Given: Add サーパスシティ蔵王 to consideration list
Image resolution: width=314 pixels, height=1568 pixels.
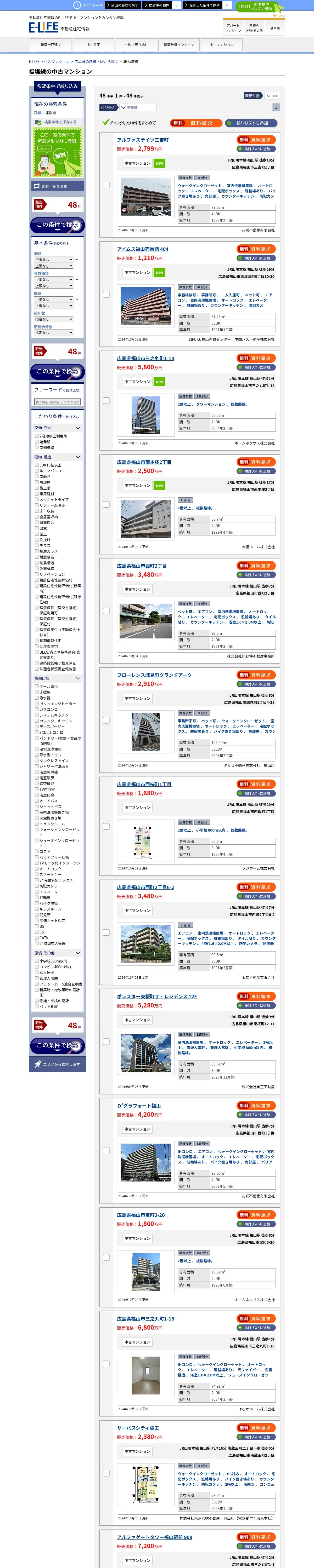Looking at the screenshot, I should (257, 1437).
